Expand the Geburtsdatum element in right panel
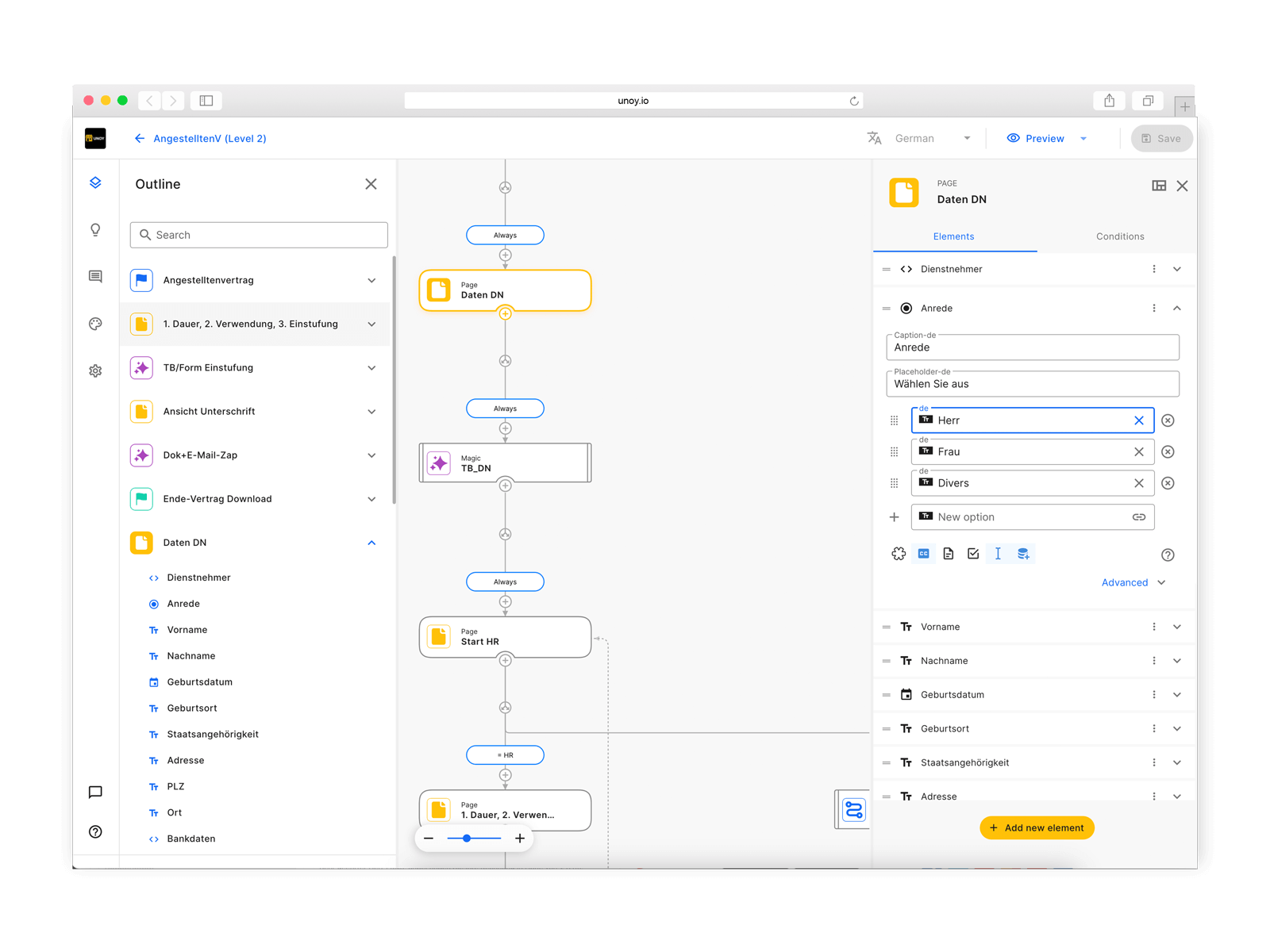Viewport: 1270px width, 952px height. point(1177,695)
